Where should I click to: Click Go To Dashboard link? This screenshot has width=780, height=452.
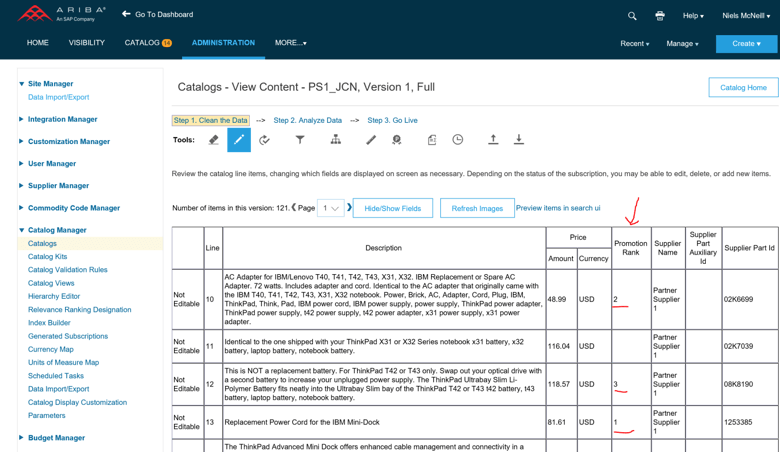(x=158, y=14)
